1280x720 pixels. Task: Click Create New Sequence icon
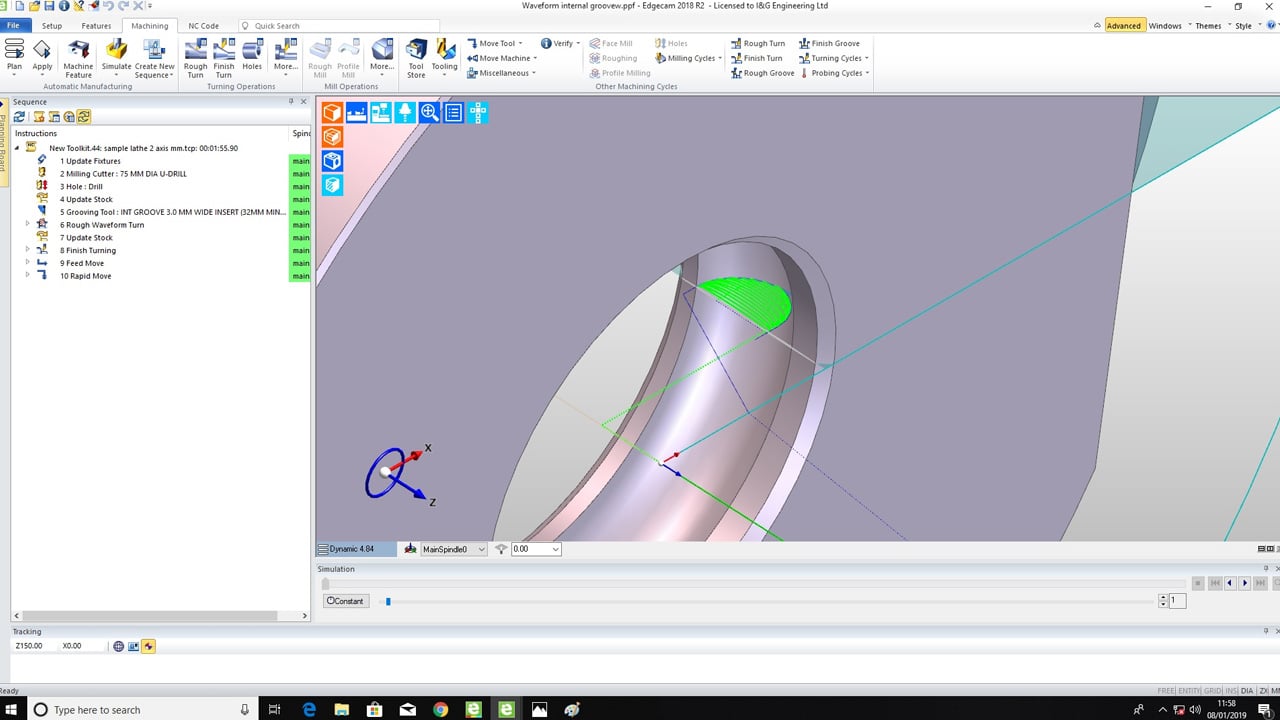154,58
